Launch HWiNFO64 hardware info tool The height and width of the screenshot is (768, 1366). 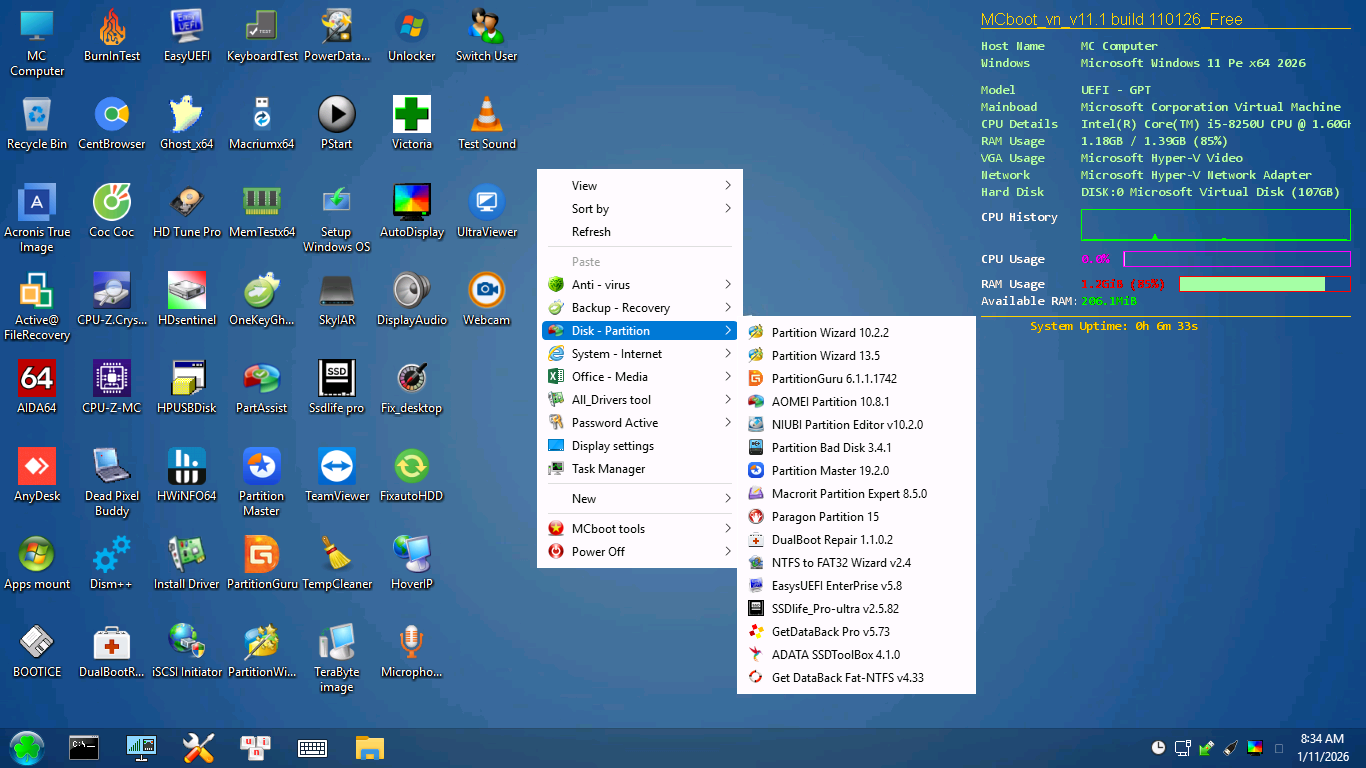click(186, 466)
